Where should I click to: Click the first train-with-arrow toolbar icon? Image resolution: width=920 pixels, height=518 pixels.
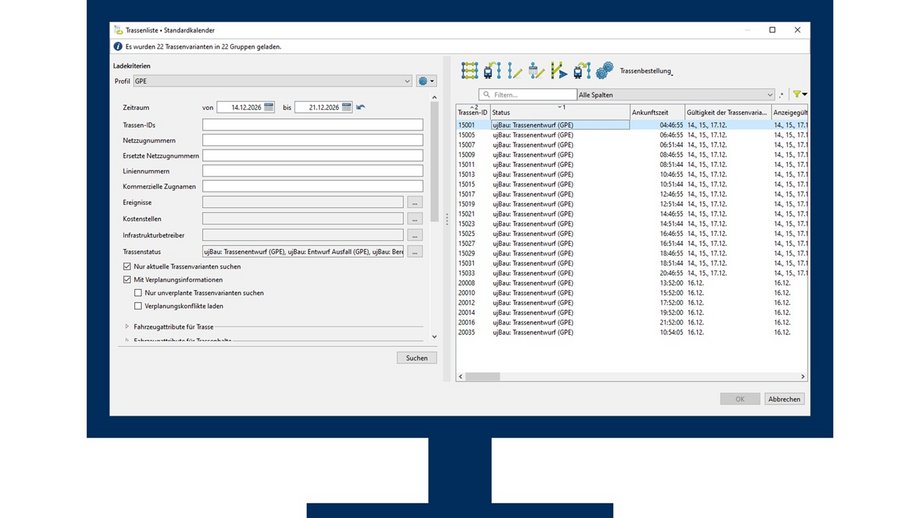point(492,70)
